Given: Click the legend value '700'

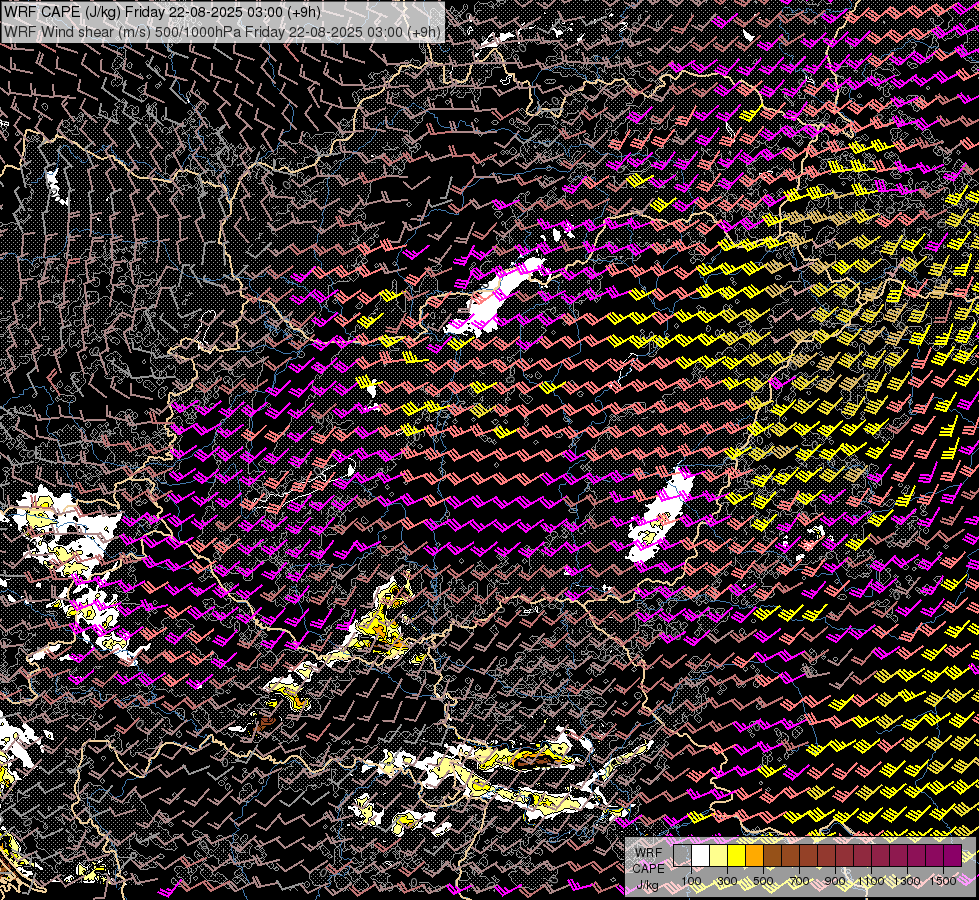Looking at the screenshot, I should click(799, 881).
